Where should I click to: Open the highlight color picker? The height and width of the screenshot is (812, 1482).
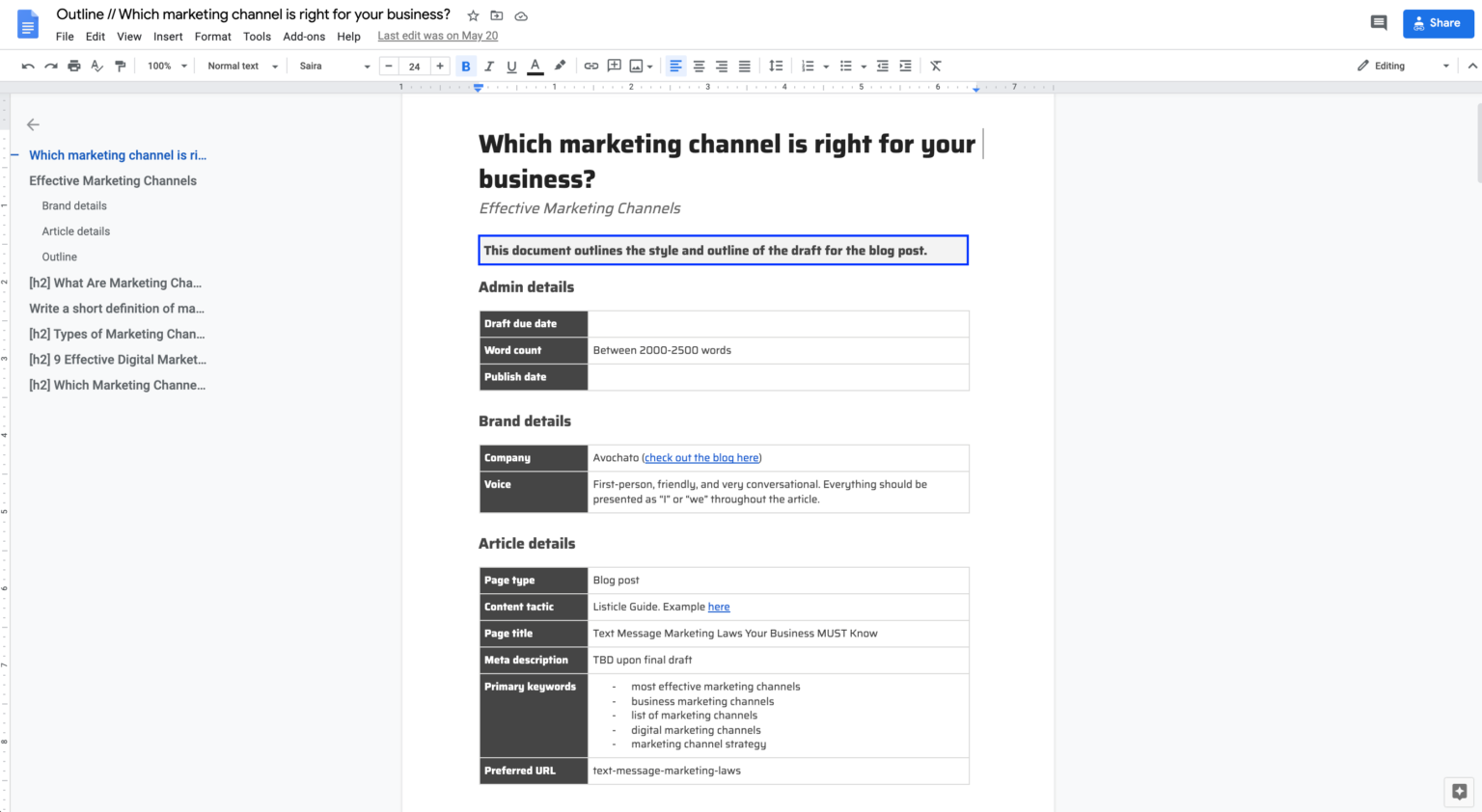pos(560,66)
